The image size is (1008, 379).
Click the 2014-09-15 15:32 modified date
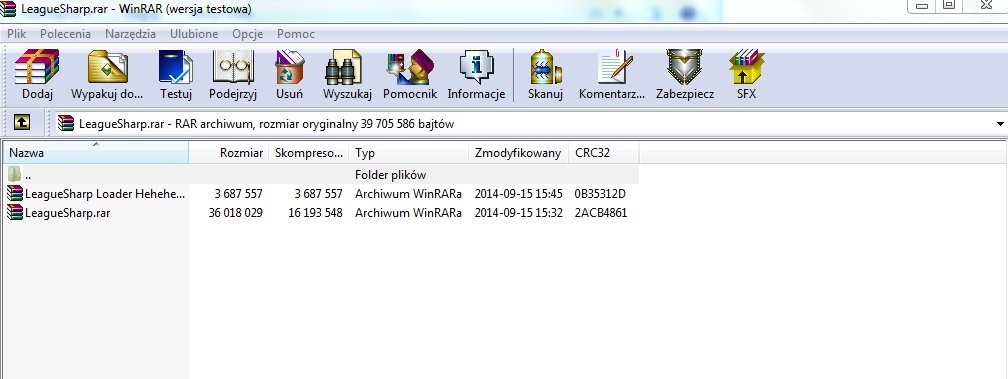(519, 213)
